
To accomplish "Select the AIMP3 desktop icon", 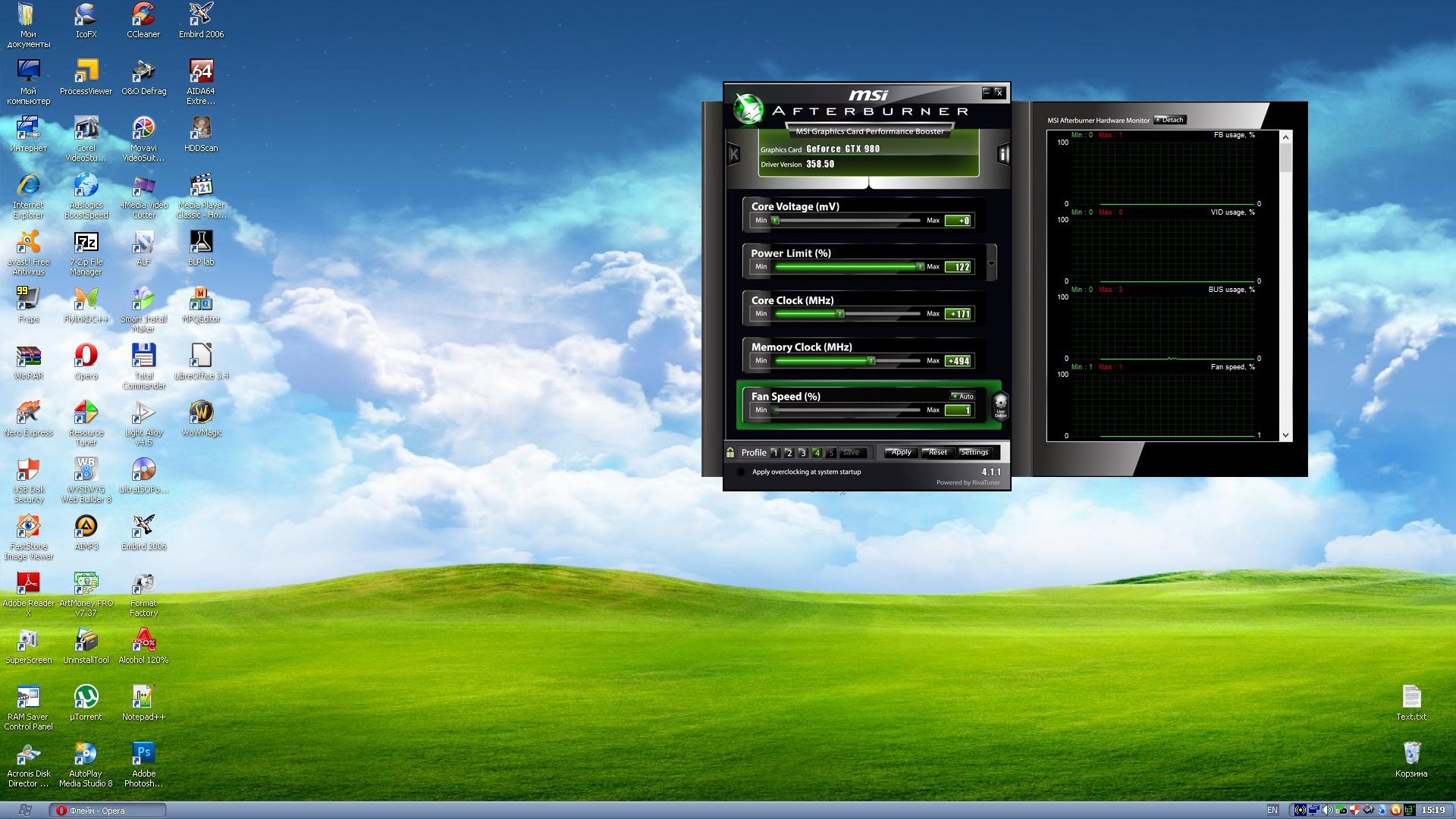I will coord(86,532).
